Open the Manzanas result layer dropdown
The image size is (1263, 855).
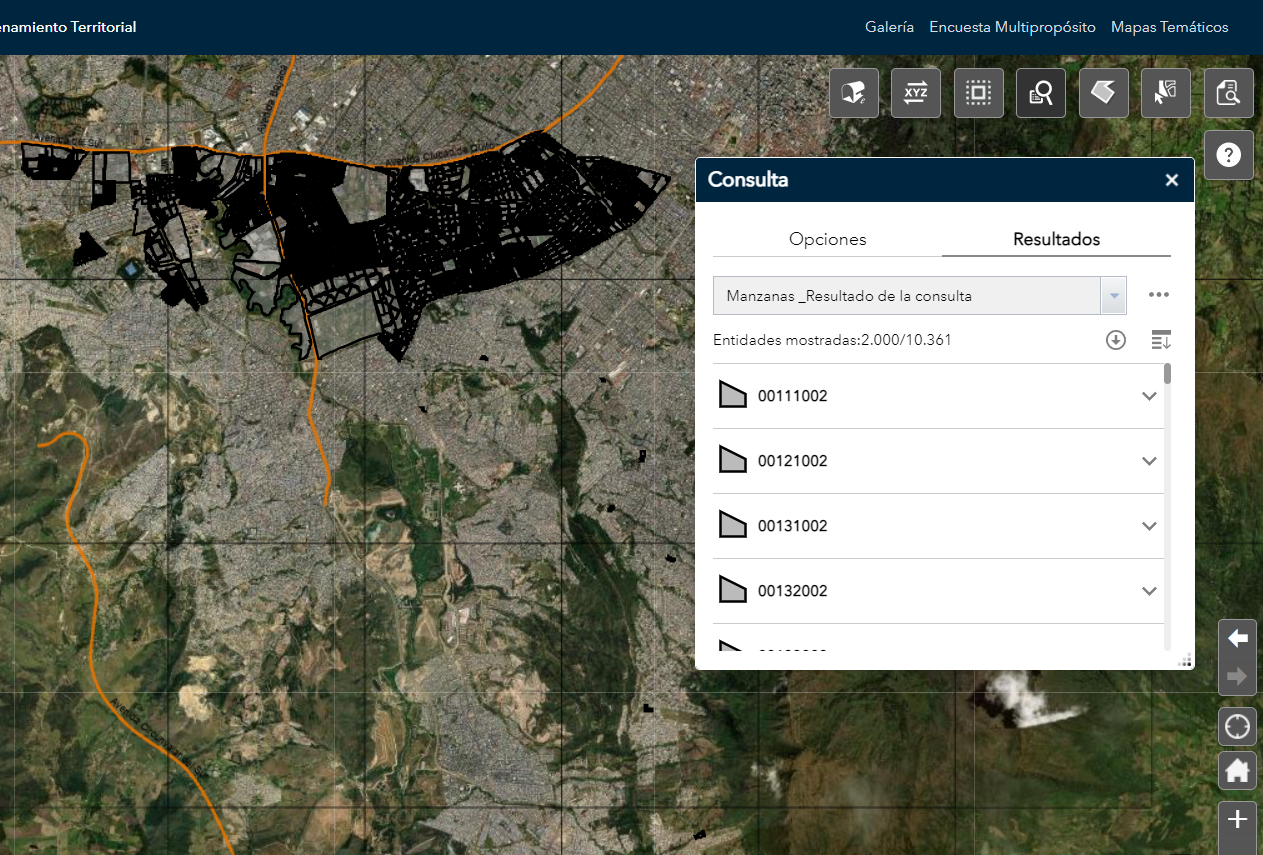[x=1113, y=296]
